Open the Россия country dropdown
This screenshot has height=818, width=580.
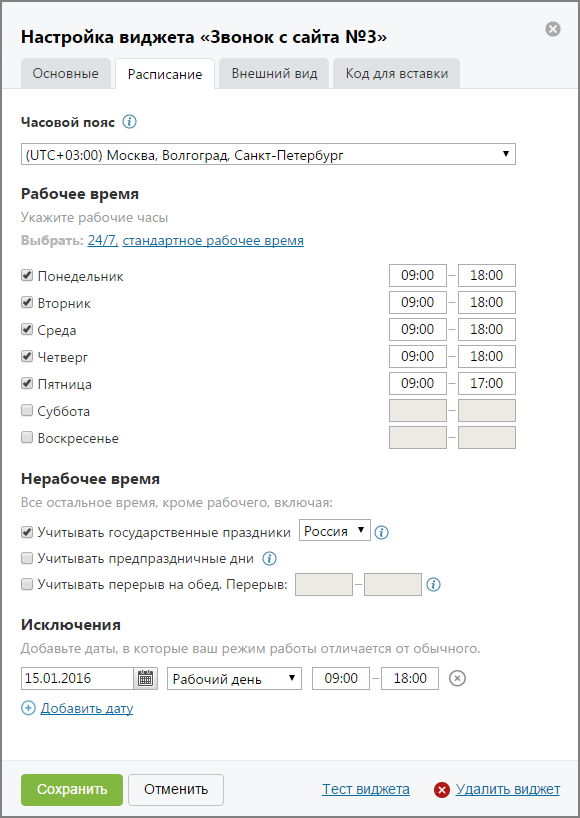coord(334,531)
